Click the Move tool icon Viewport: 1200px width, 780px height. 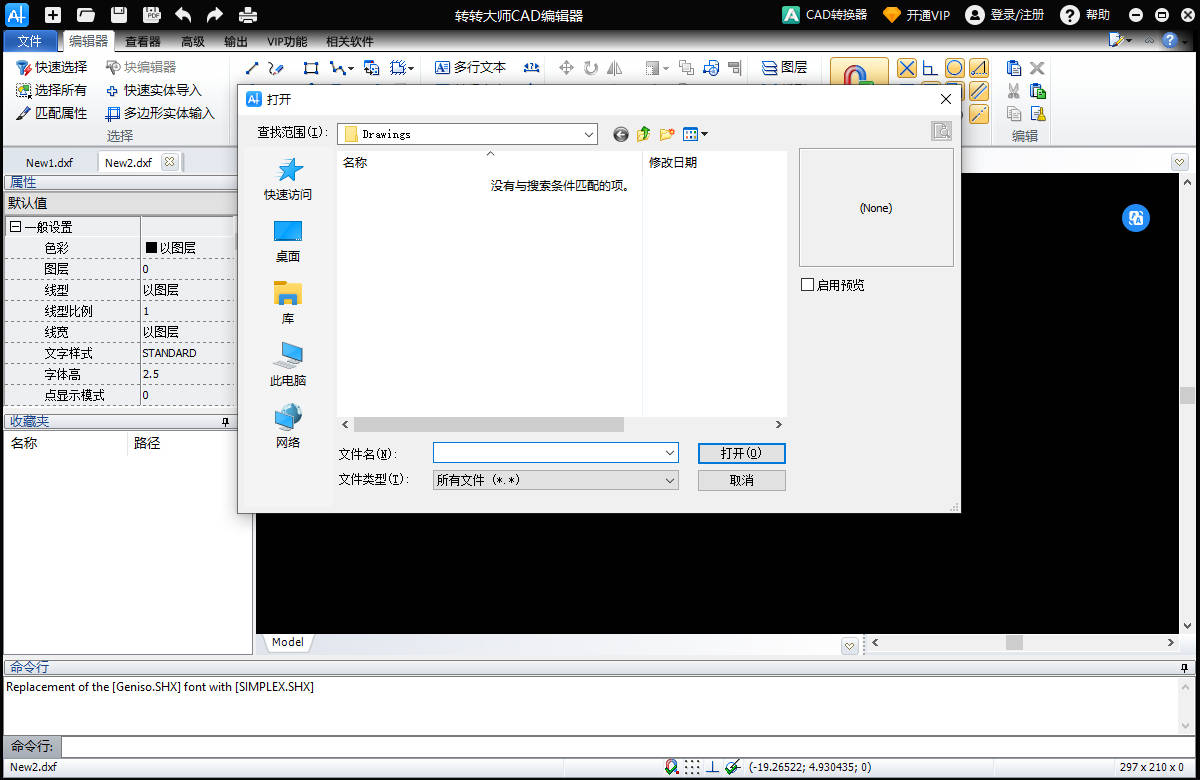pyautogui.click(x=566, y=68)
